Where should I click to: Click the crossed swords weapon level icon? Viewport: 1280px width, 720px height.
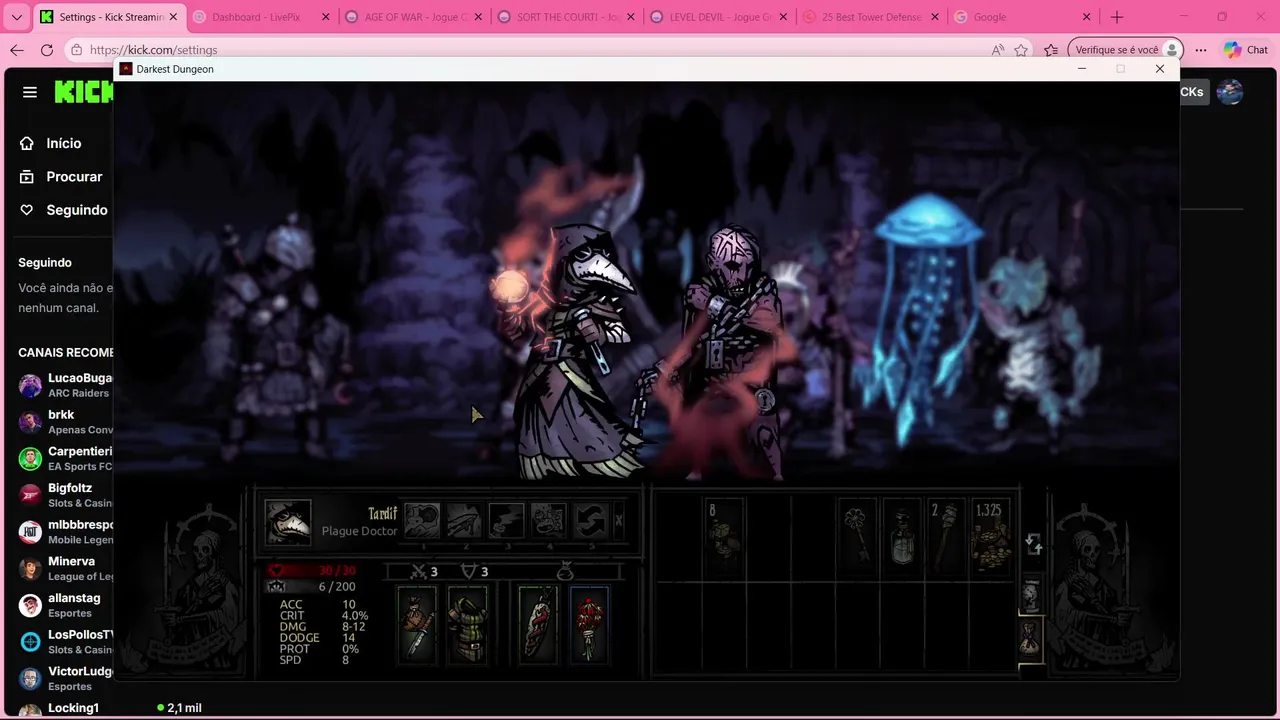(418, 572)
